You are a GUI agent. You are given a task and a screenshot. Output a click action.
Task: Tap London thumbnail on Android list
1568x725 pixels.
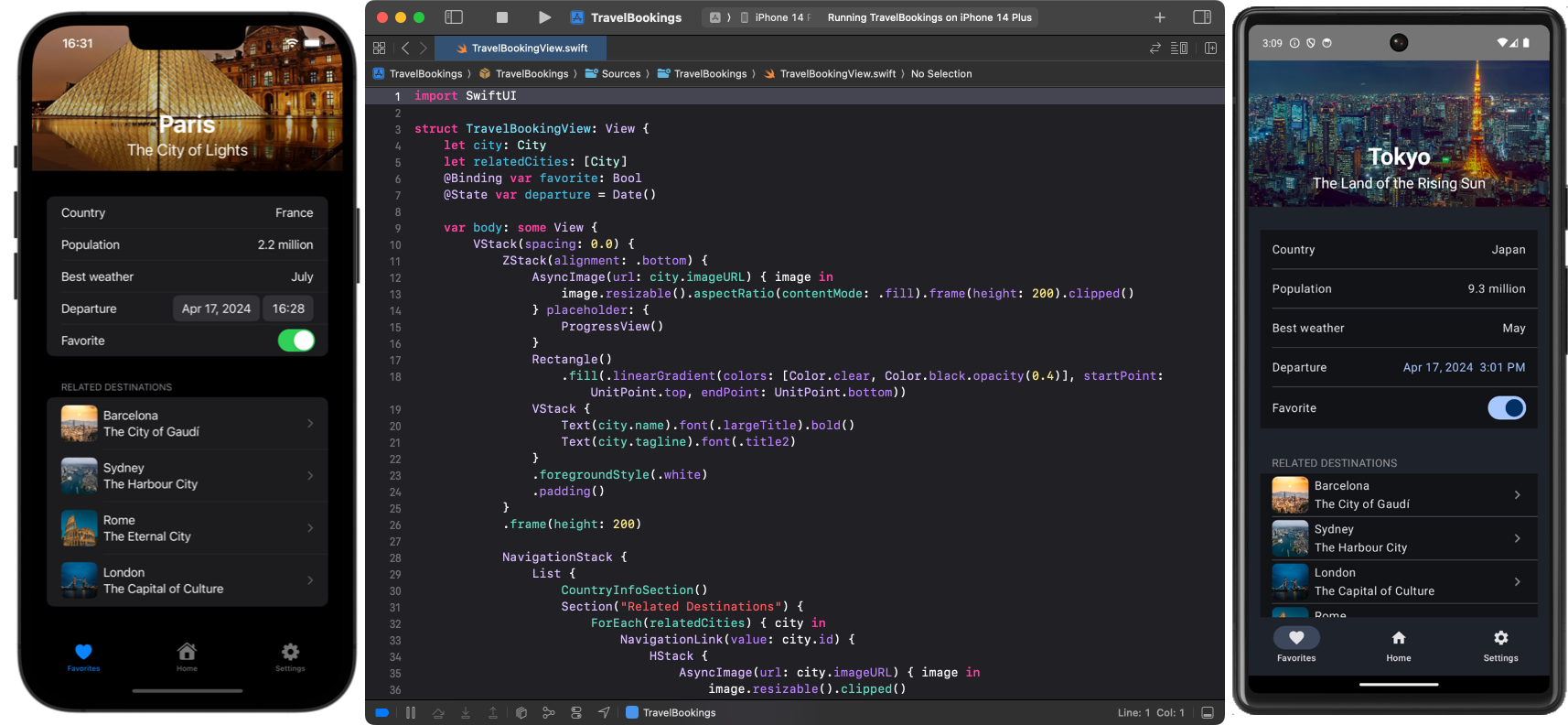(1290, 581)
